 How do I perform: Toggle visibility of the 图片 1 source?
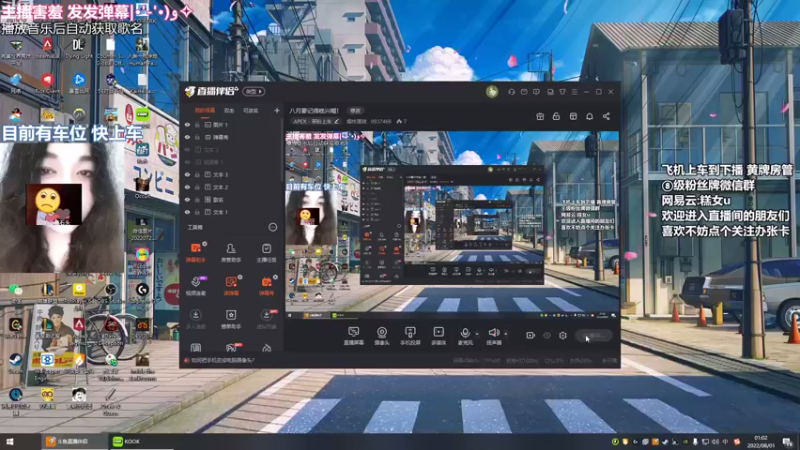click(x=187, y=124)
